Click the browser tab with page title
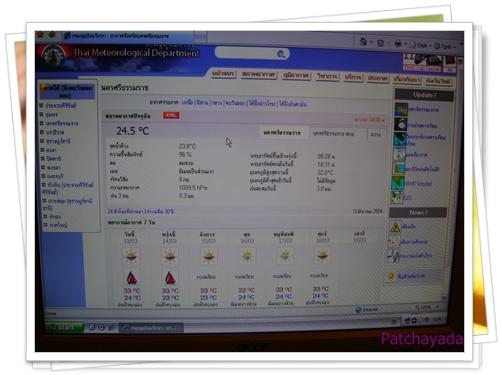502x375 pixels. (x=127, y=35)
